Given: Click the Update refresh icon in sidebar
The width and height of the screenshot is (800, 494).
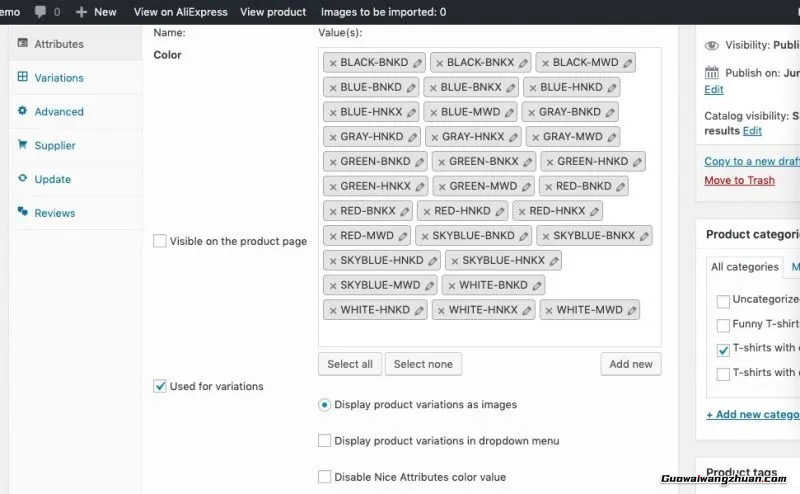Looking at the screenshot, I should 23,179.
